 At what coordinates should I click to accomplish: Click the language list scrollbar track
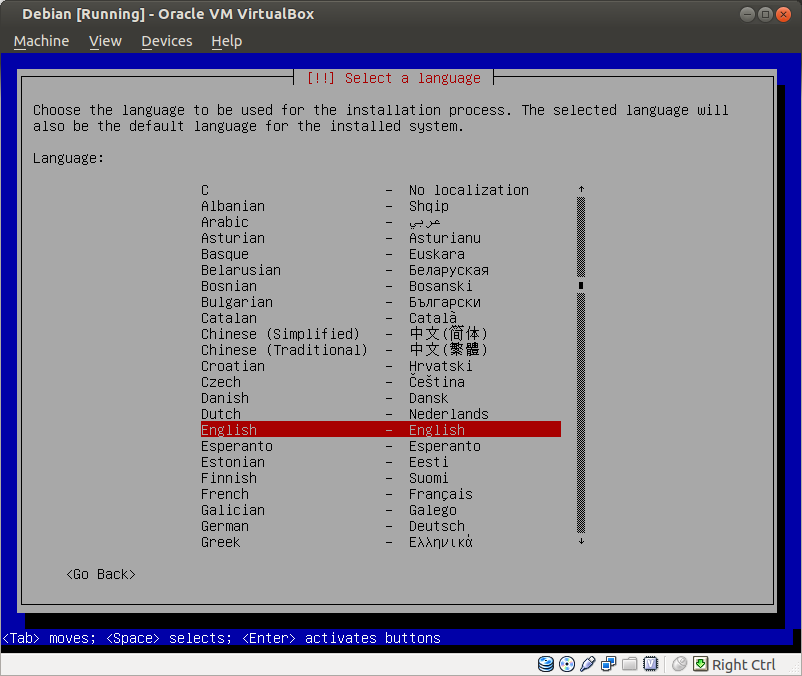pyautogui.click(x=581, y=400)
